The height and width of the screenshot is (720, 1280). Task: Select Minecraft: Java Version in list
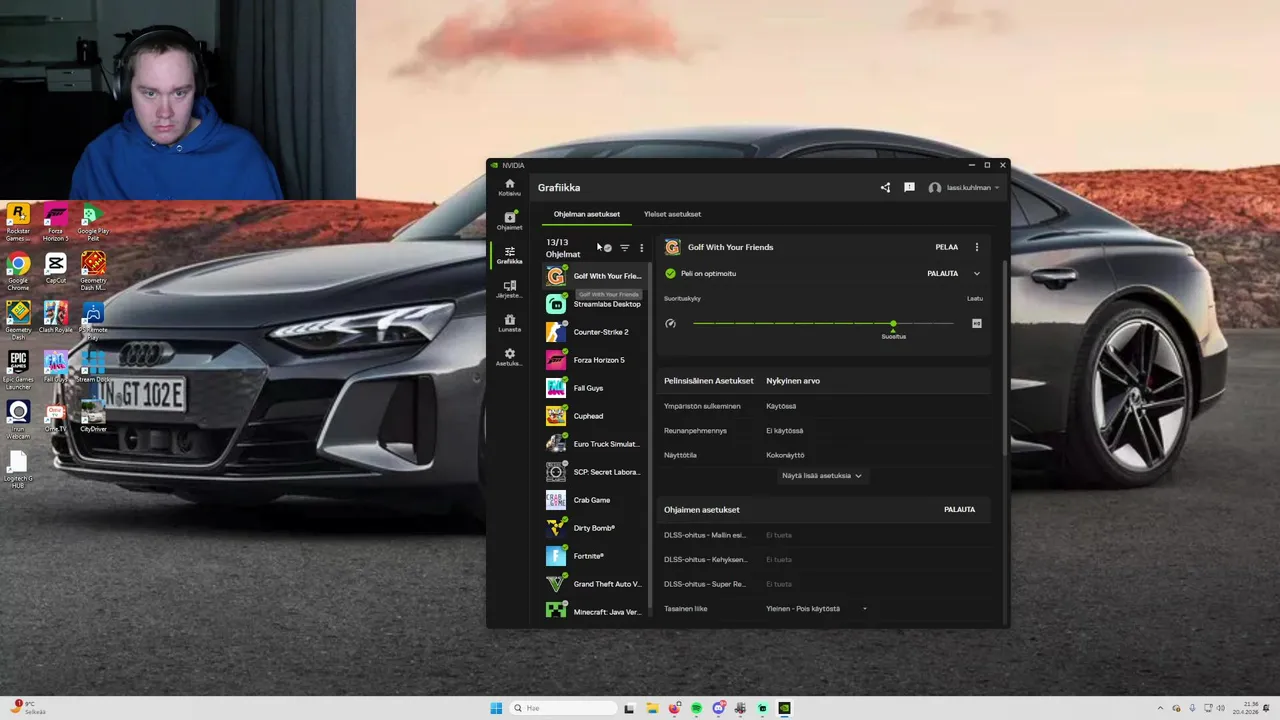tap(595, 611)
